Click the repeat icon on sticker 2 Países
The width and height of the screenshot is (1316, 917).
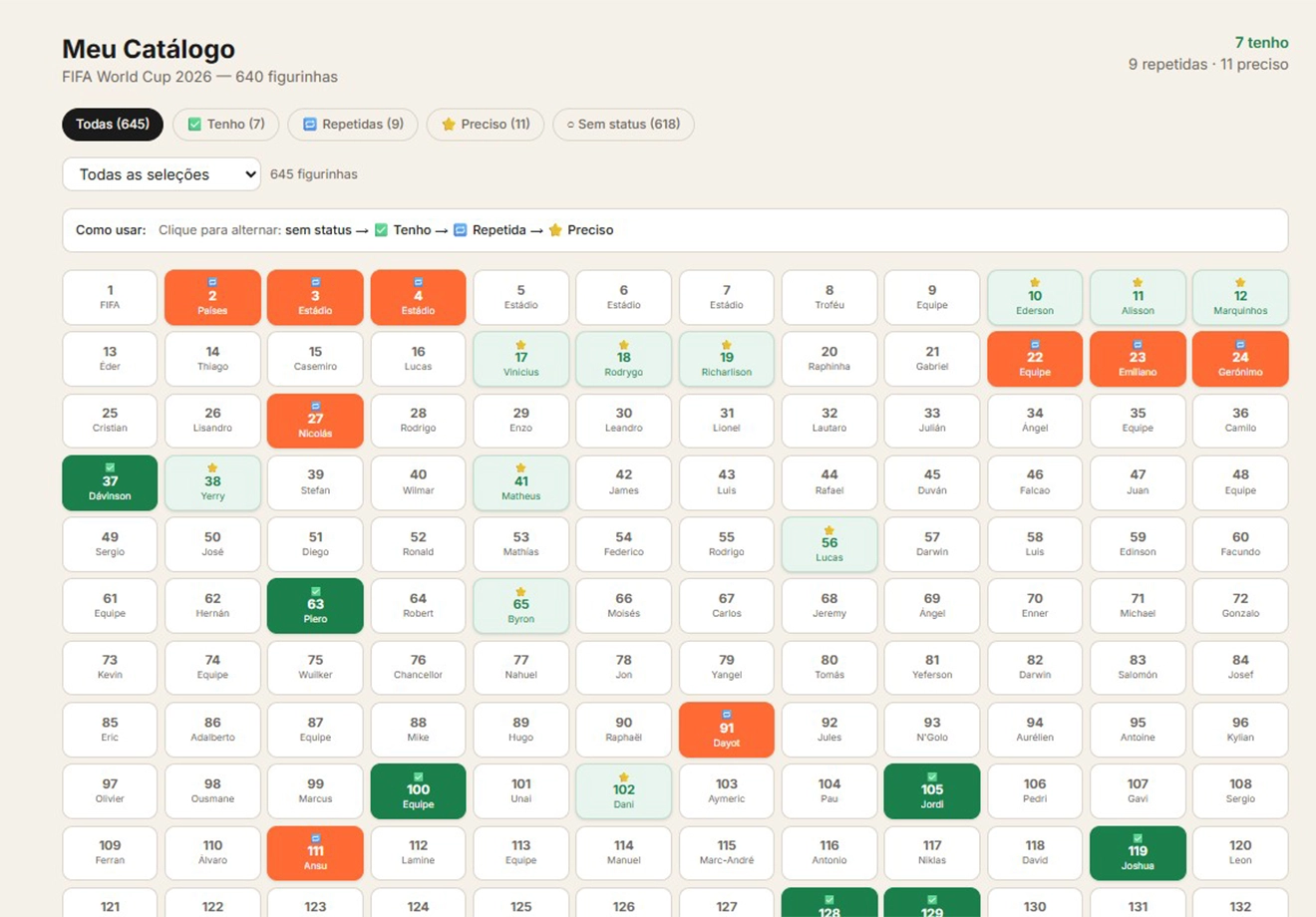pyautogui.click(x=212, y=283)
